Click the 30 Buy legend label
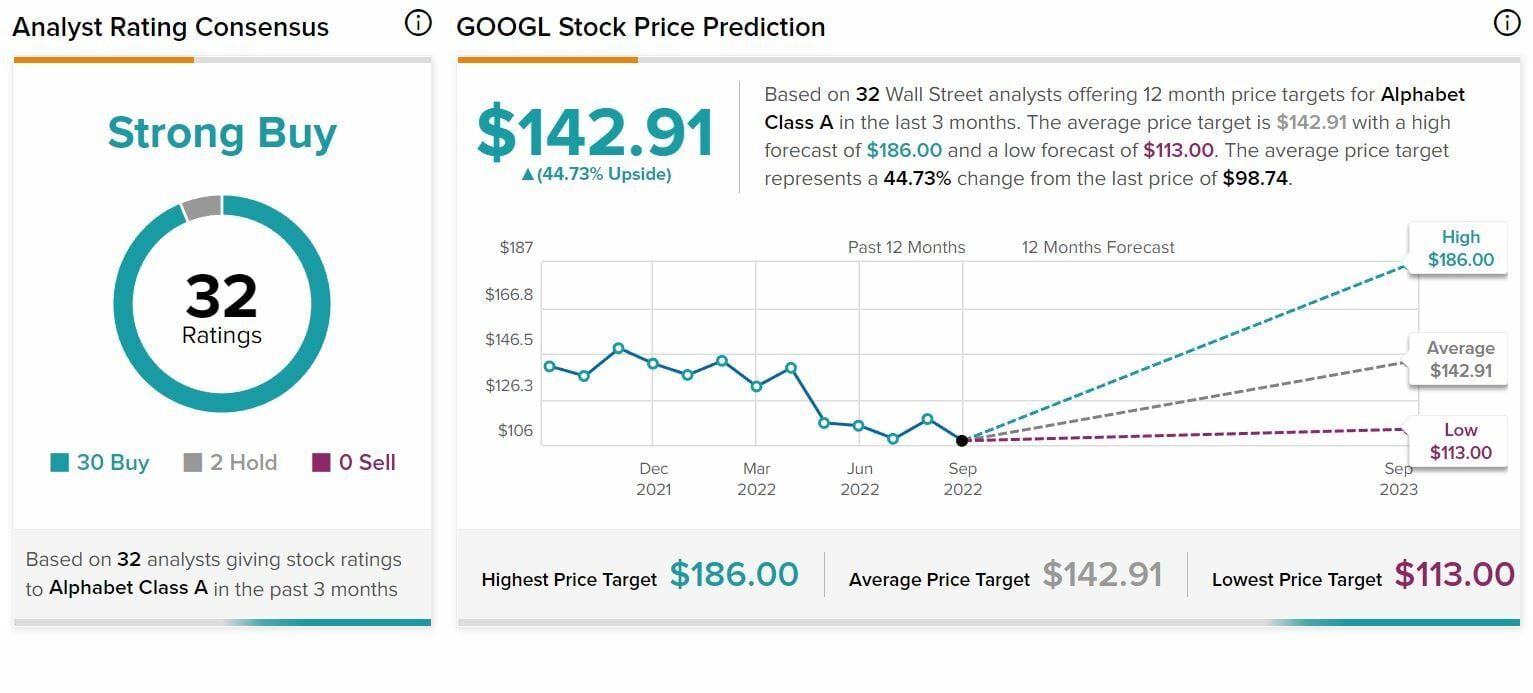 click(x=113, y=463)
